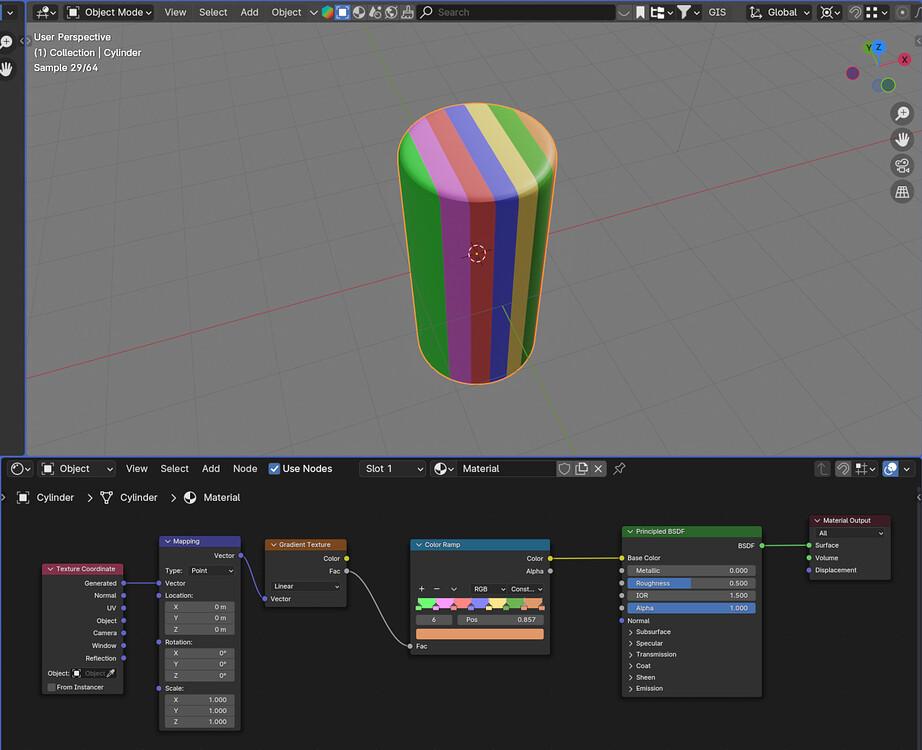This screenshot has width=922, height=750.
Task: Open the Material Output All dropdown
Action: click(850, 533)
